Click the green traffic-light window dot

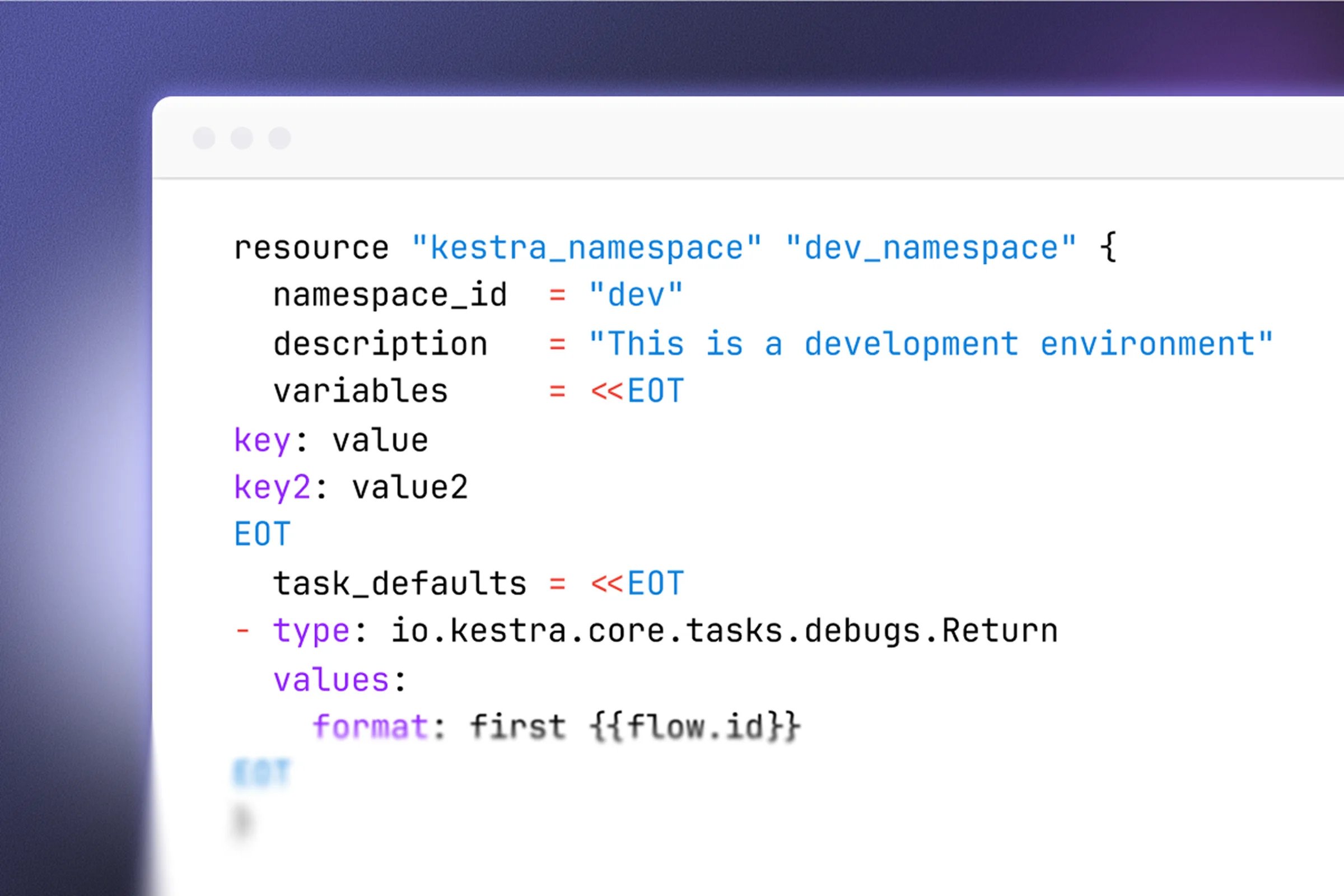280,139
